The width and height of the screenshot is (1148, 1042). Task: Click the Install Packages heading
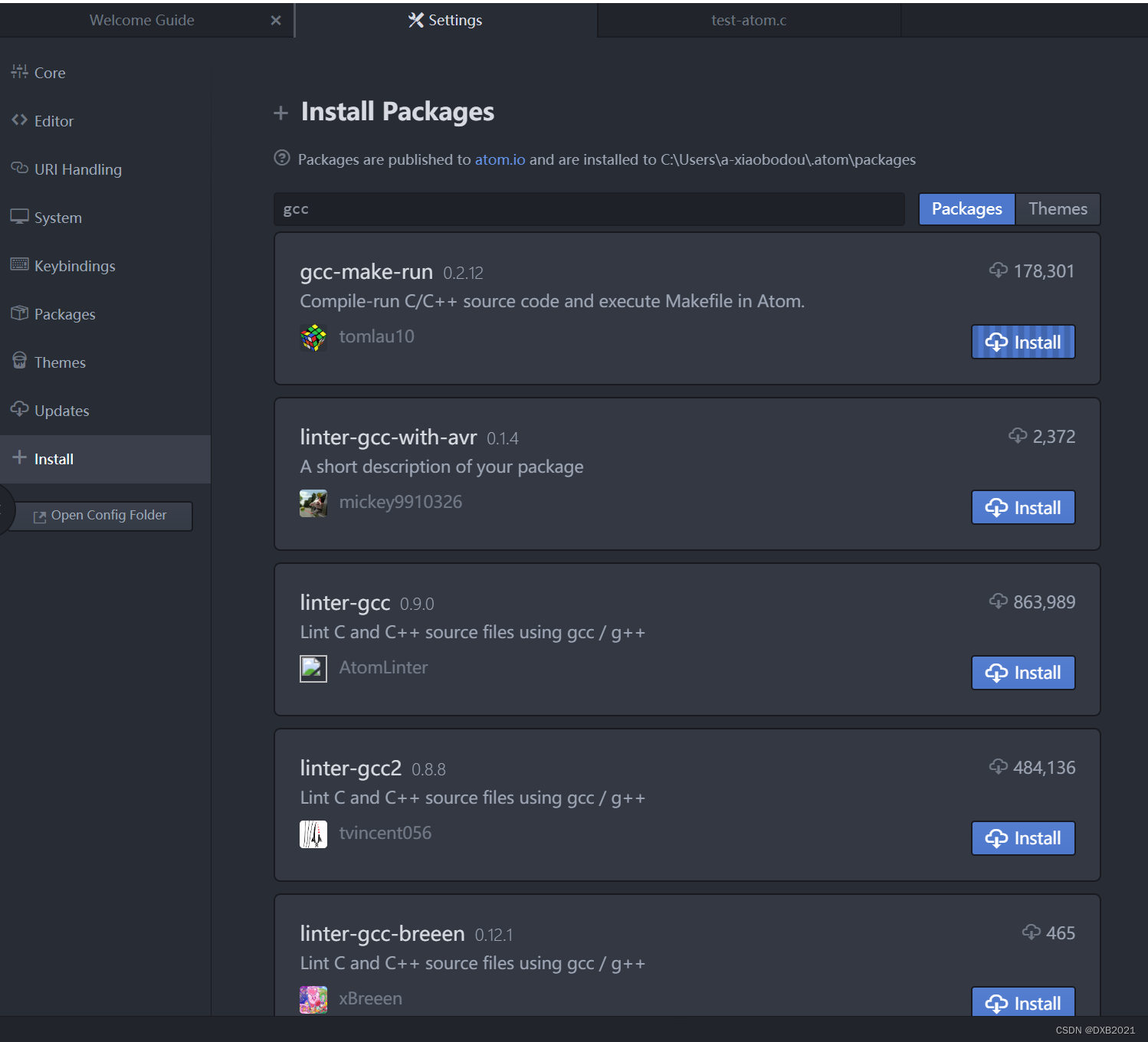tap(397, 112)
